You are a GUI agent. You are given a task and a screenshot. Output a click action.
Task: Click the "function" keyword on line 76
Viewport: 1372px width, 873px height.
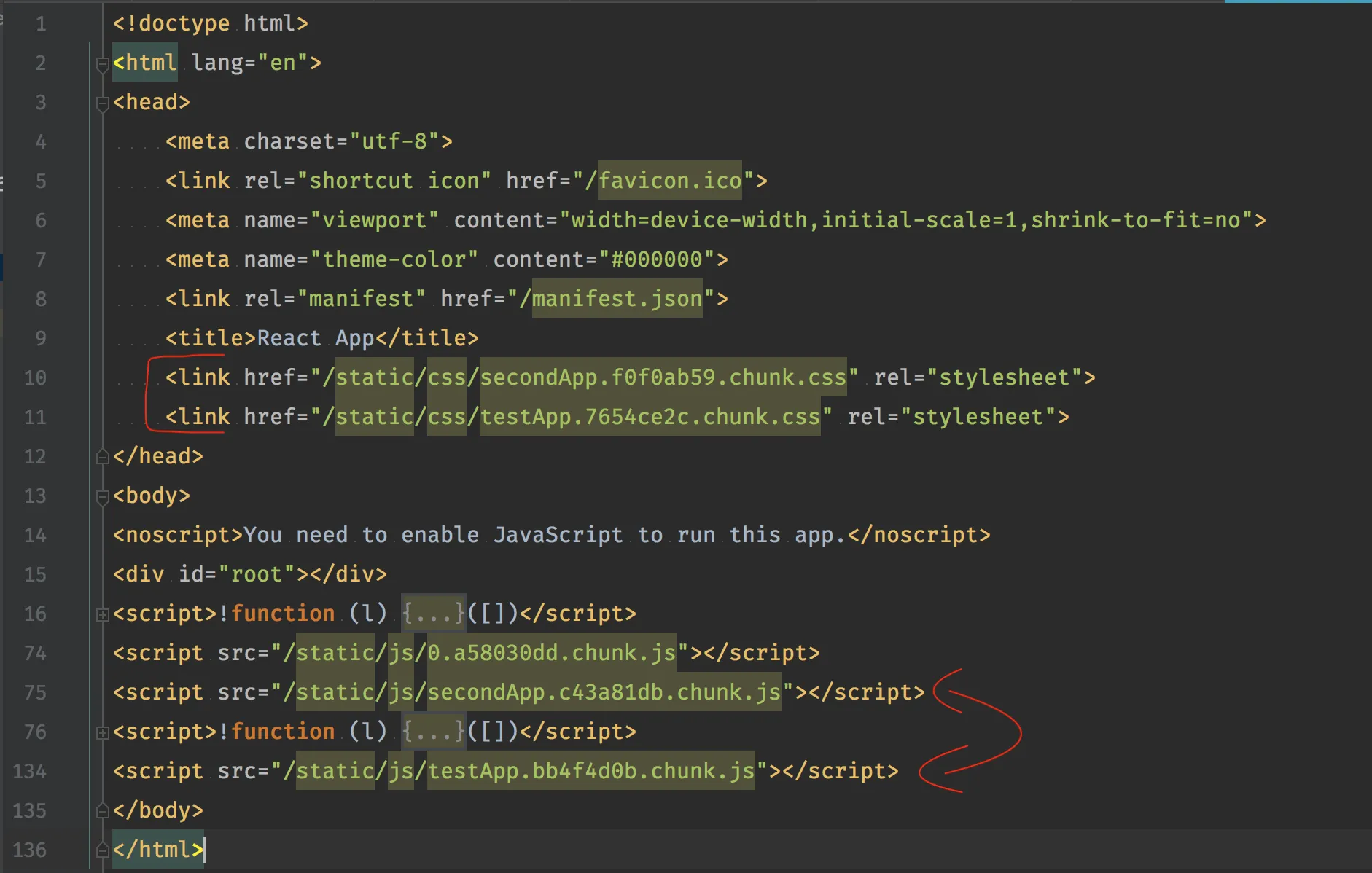(x=283, y=732)
